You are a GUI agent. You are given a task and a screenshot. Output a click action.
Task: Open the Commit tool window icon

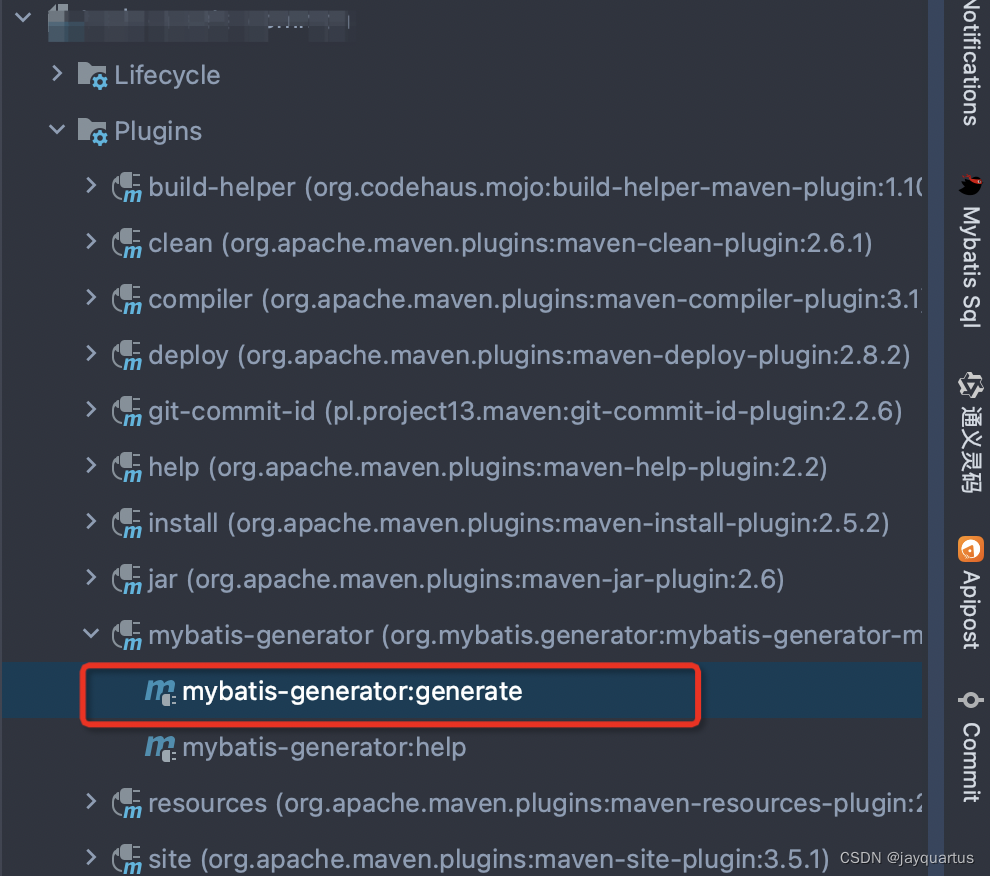coord(970,700)
